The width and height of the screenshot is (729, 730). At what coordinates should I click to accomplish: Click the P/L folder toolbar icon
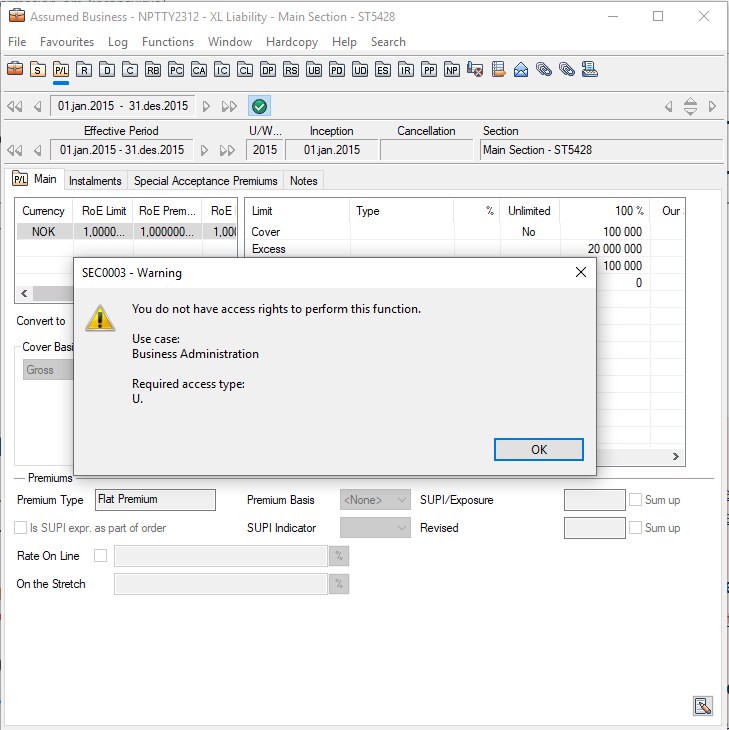61,70
